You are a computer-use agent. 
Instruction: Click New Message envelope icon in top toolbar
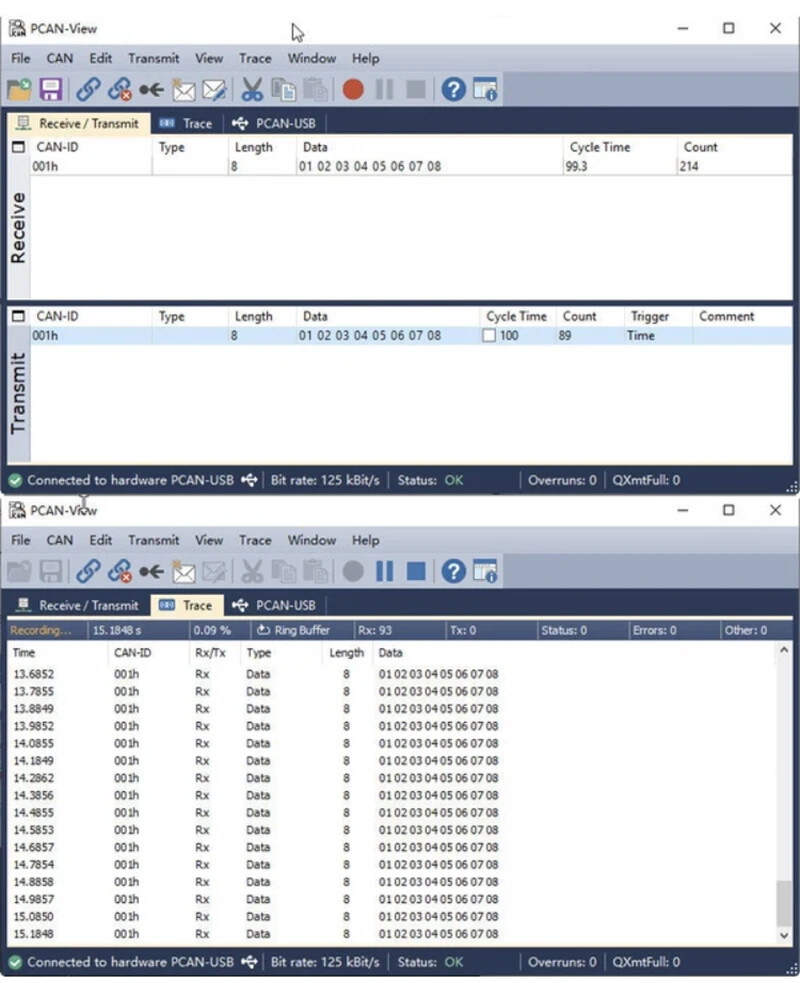point(184,90)
